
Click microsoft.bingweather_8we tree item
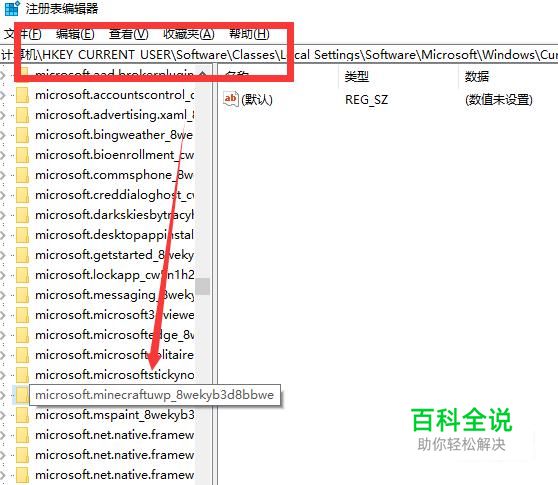pos(114,135)
